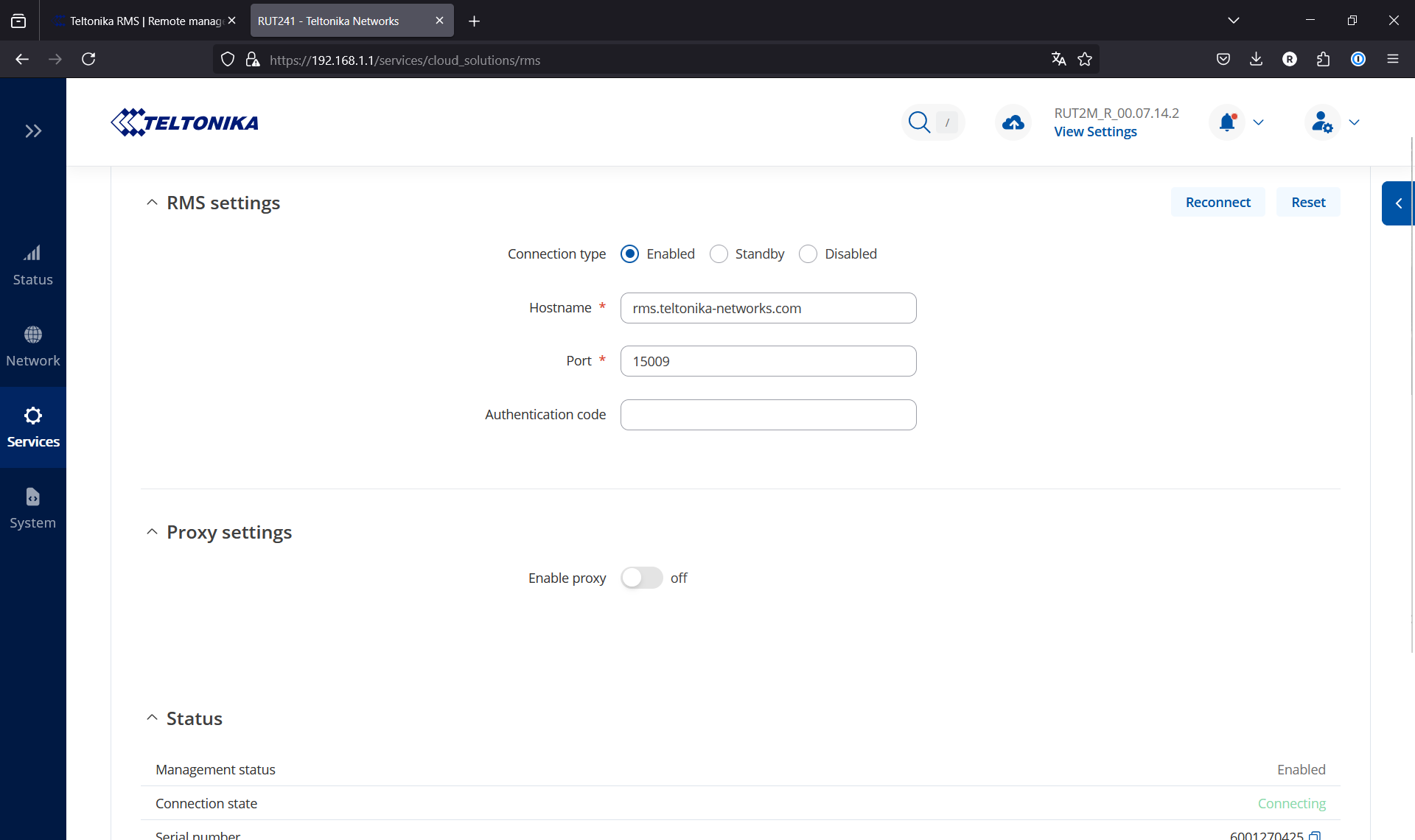Click the padlock site security icon
Screen dimensions: 1415x840
[x=252, y=60]
